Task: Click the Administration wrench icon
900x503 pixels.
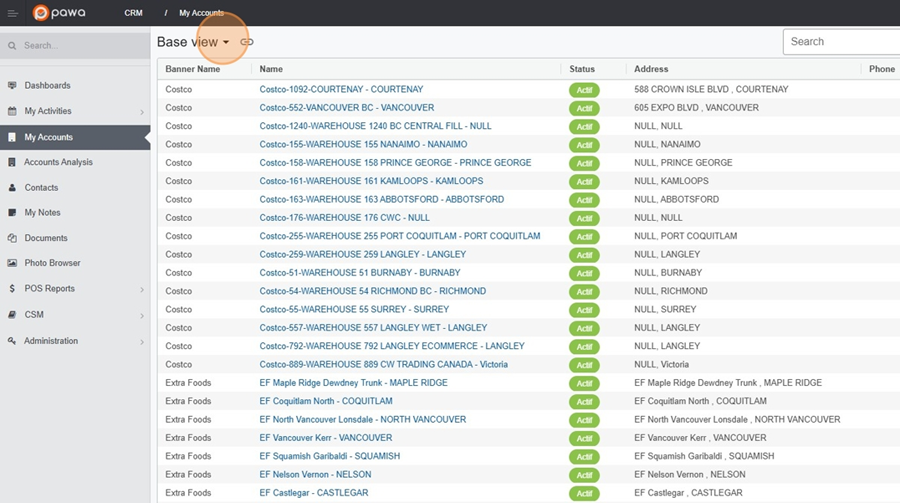Action: pos(12,341)
